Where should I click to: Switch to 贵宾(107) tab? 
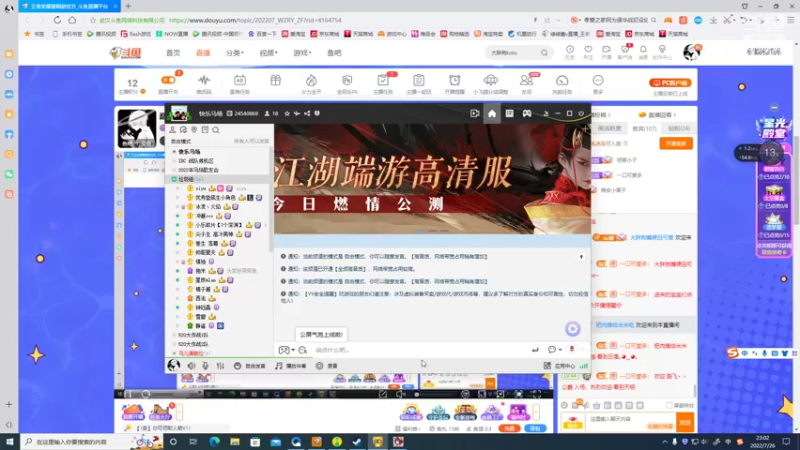pyautogui.click(x=644, y=129)
